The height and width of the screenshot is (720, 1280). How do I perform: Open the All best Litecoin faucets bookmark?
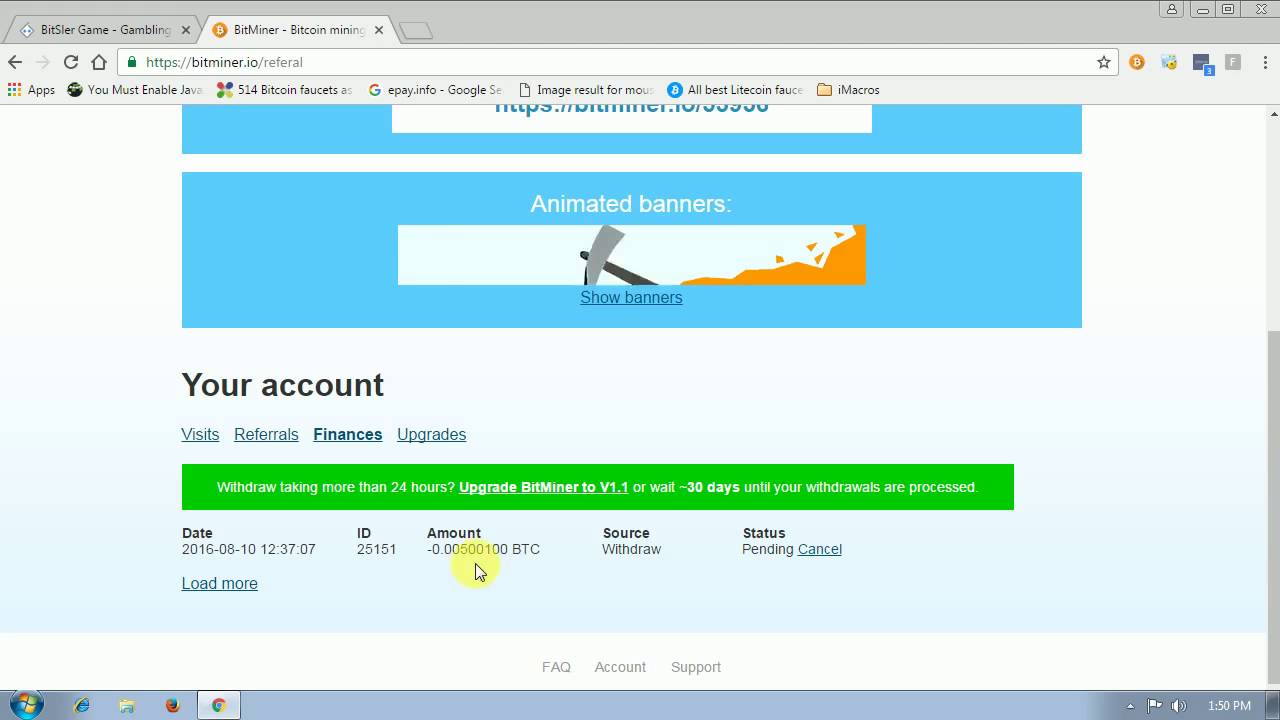point(735,90)
